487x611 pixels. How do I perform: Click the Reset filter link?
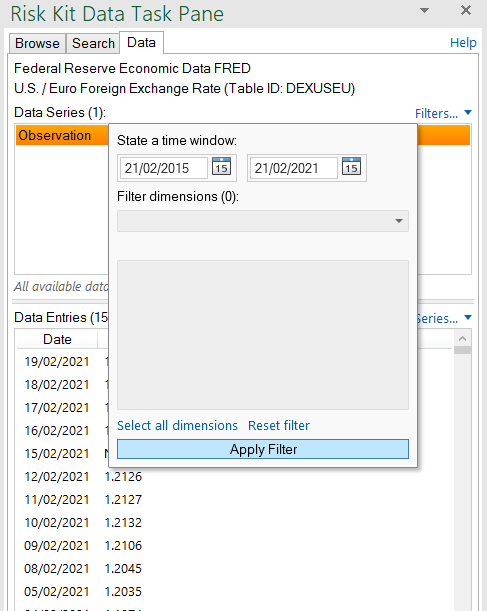(x=279, y=426)
